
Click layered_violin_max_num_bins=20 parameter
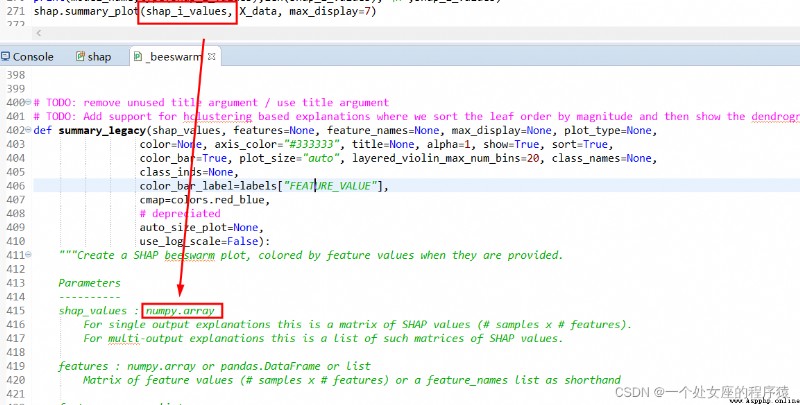(446, 158)
